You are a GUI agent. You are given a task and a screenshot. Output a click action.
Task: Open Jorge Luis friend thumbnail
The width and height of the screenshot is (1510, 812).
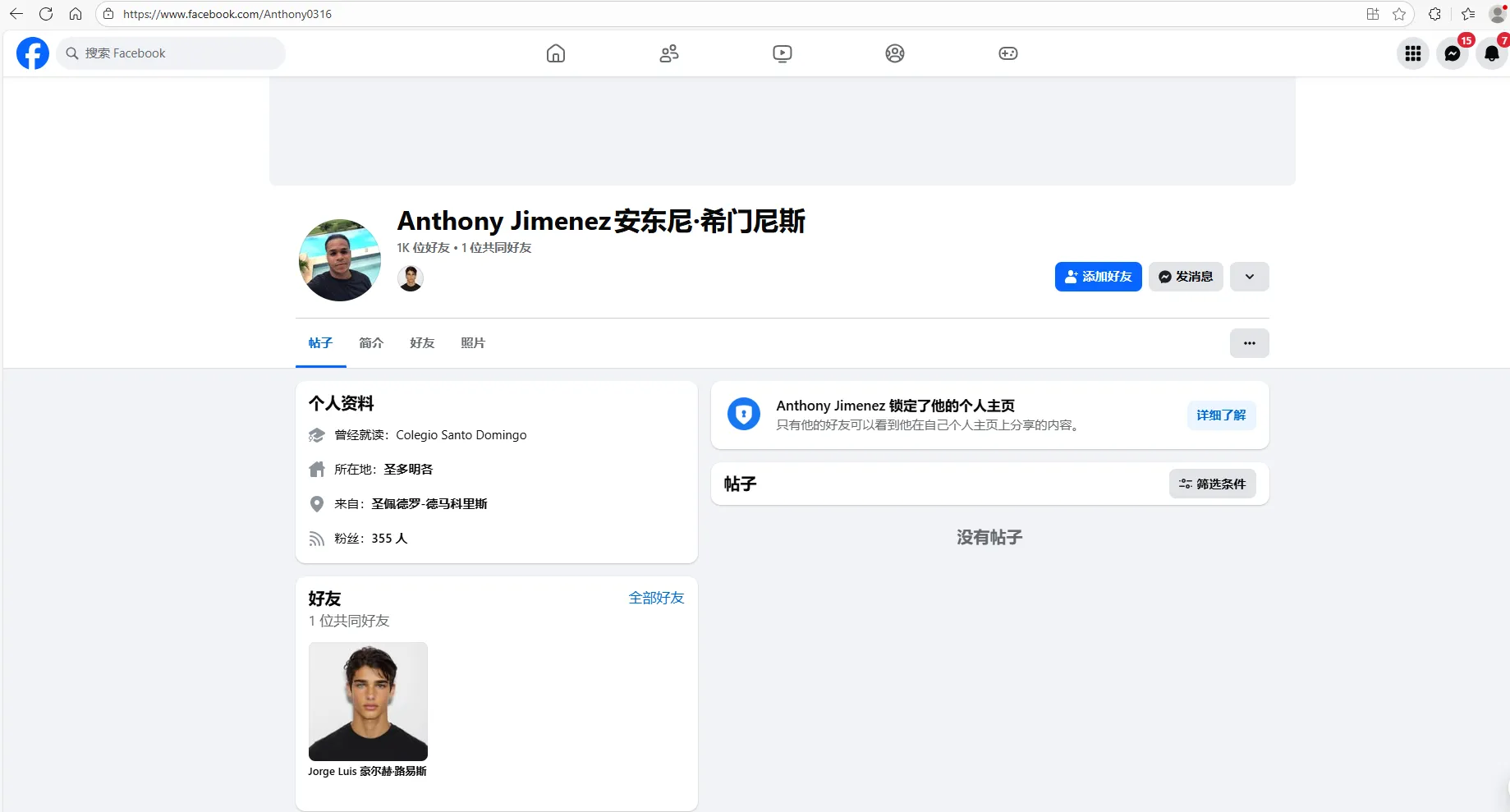[368, 702]
